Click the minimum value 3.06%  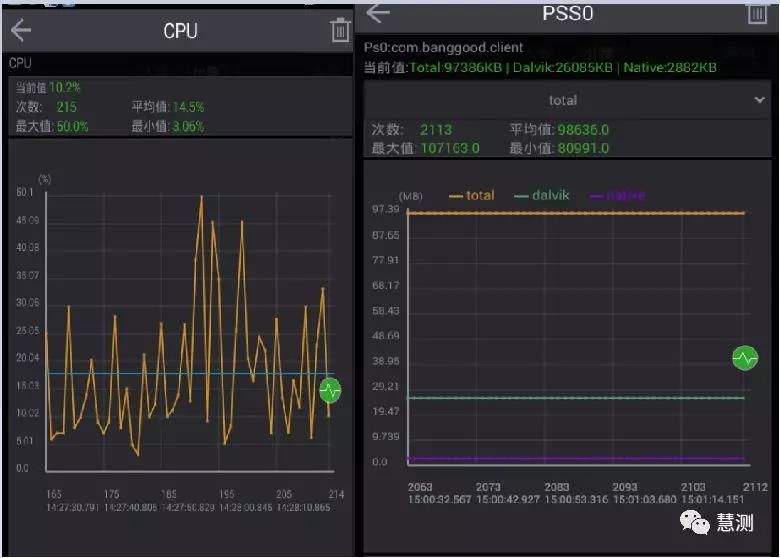(x=188, y=126)
